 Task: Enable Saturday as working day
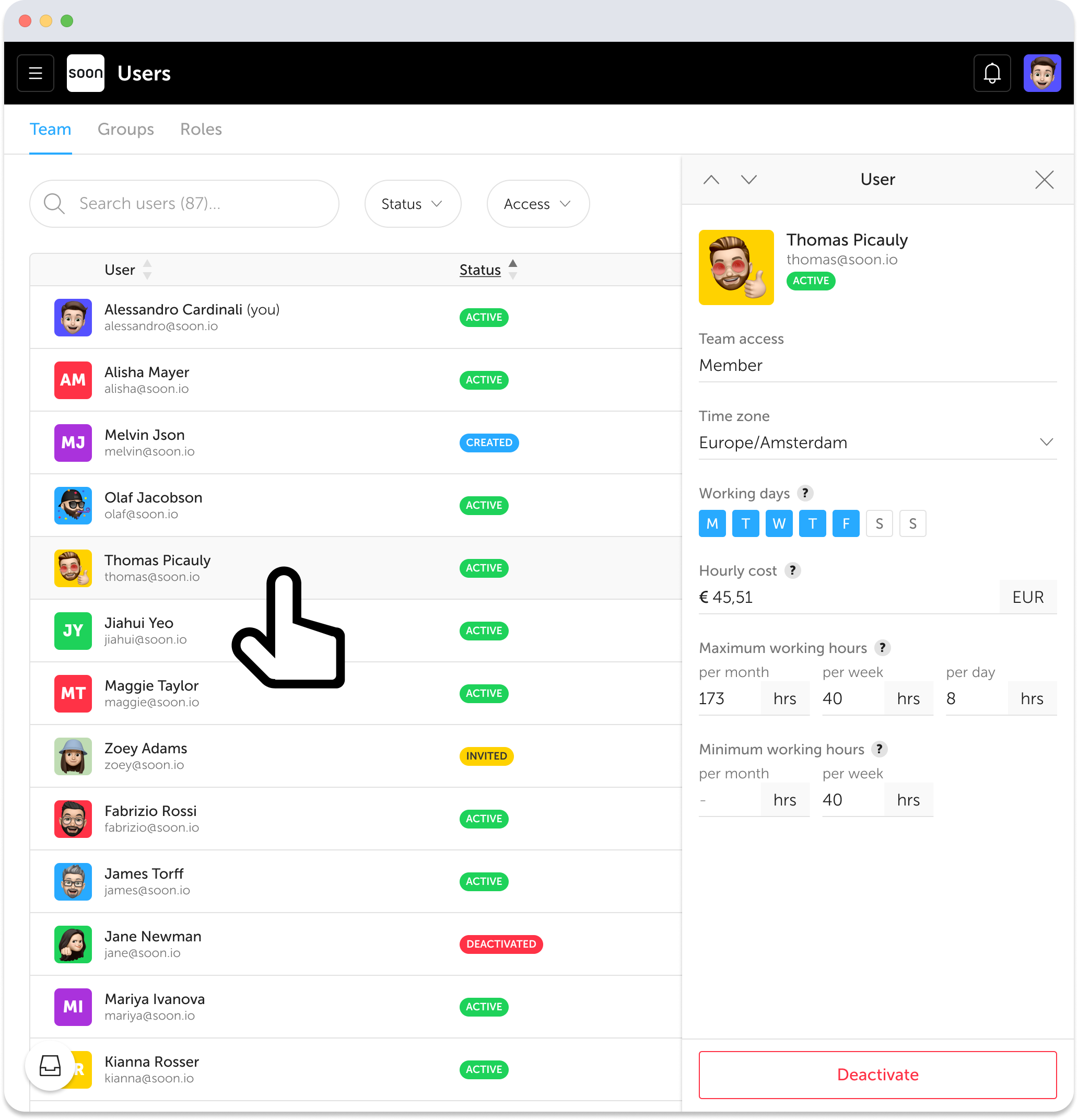879,523
